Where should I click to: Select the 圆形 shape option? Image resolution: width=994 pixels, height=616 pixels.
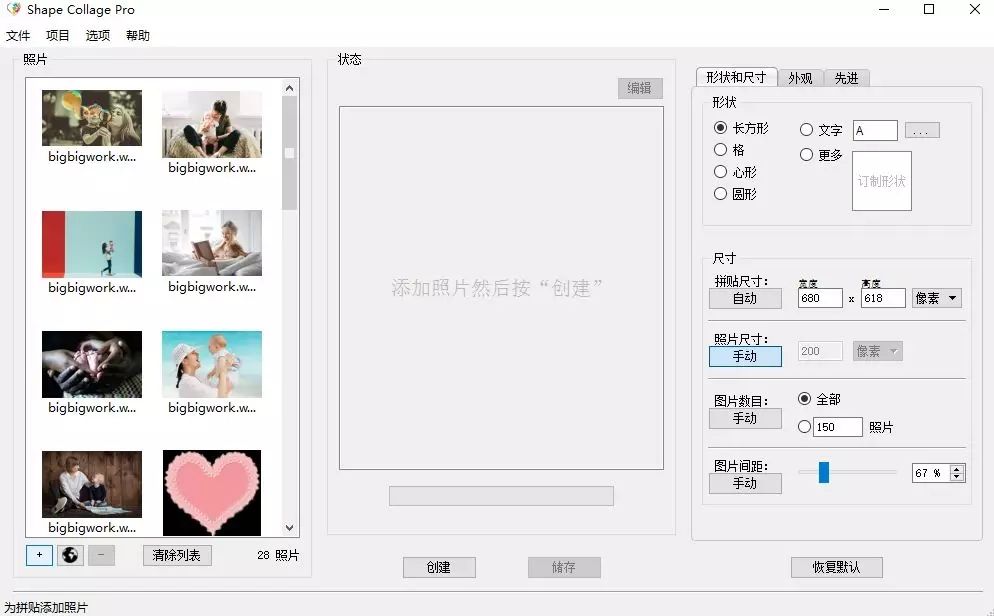click(x=735, y=194)
